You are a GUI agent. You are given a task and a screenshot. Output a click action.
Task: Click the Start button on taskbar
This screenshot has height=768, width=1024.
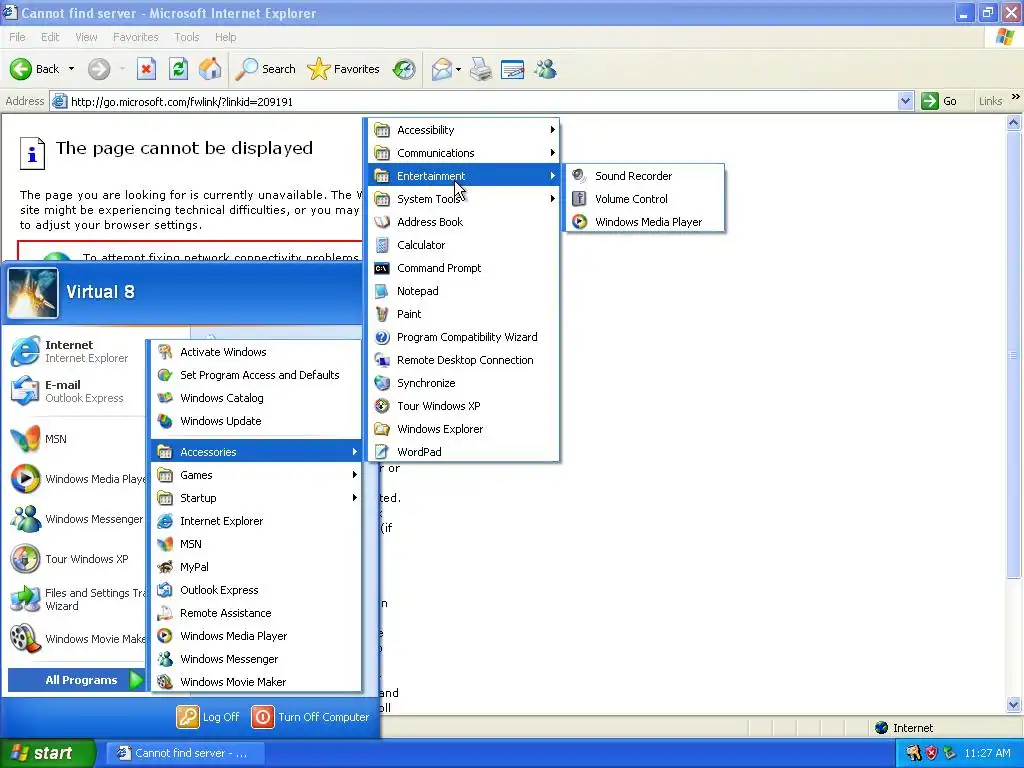[x=48, y=753]
